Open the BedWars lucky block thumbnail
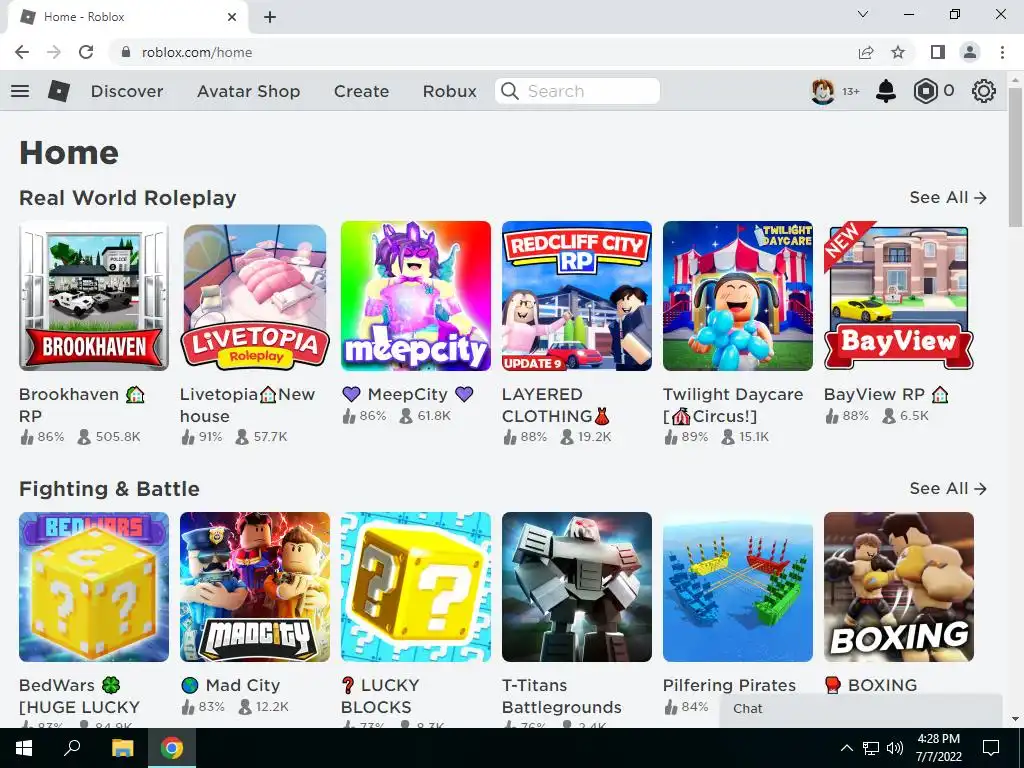Screen dimensions: 1024x768 coord(94,587)
